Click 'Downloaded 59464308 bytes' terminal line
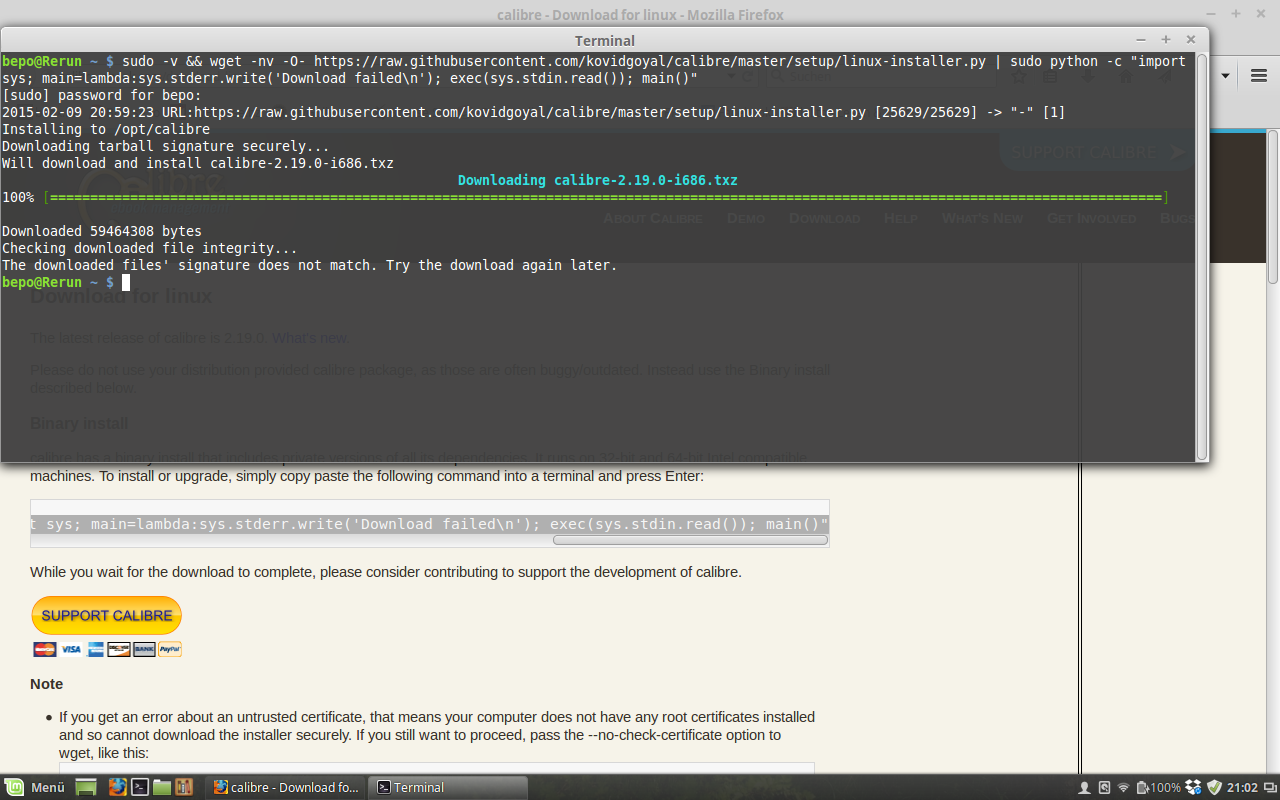 102,231
